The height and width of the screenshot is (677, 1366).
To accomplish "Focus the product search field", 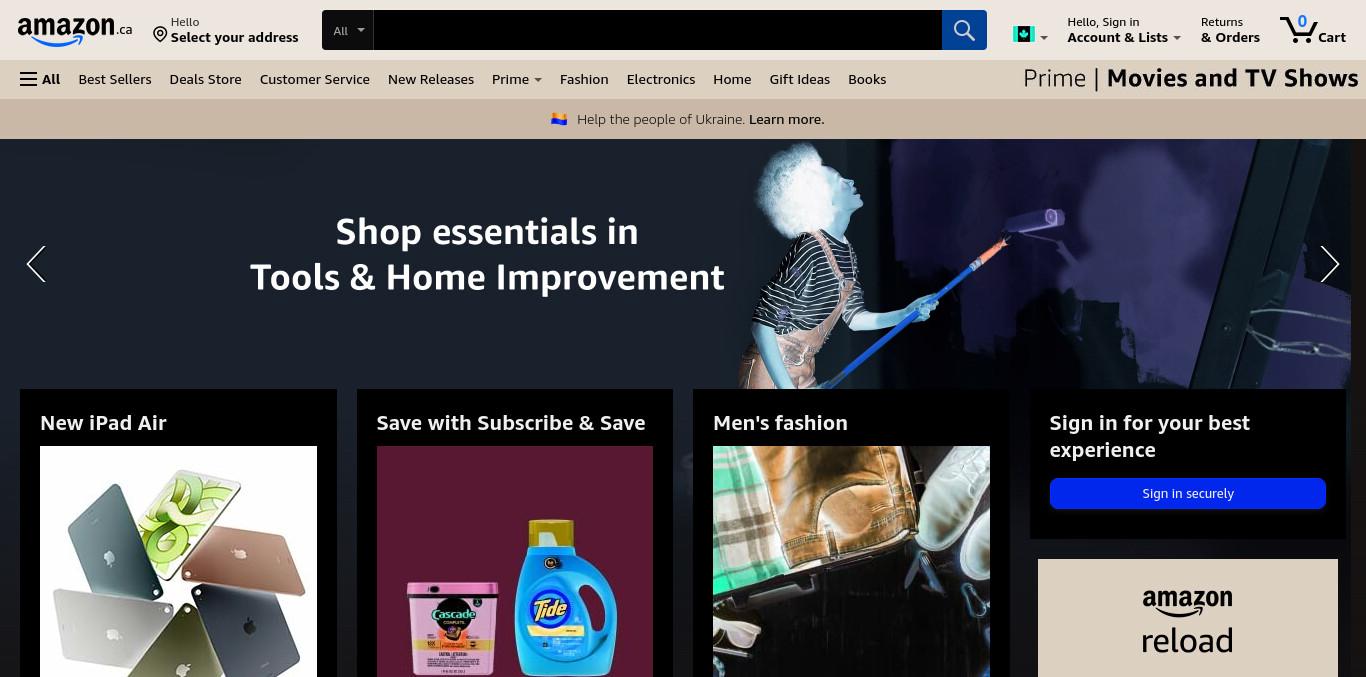I will (x=658, y=30).
